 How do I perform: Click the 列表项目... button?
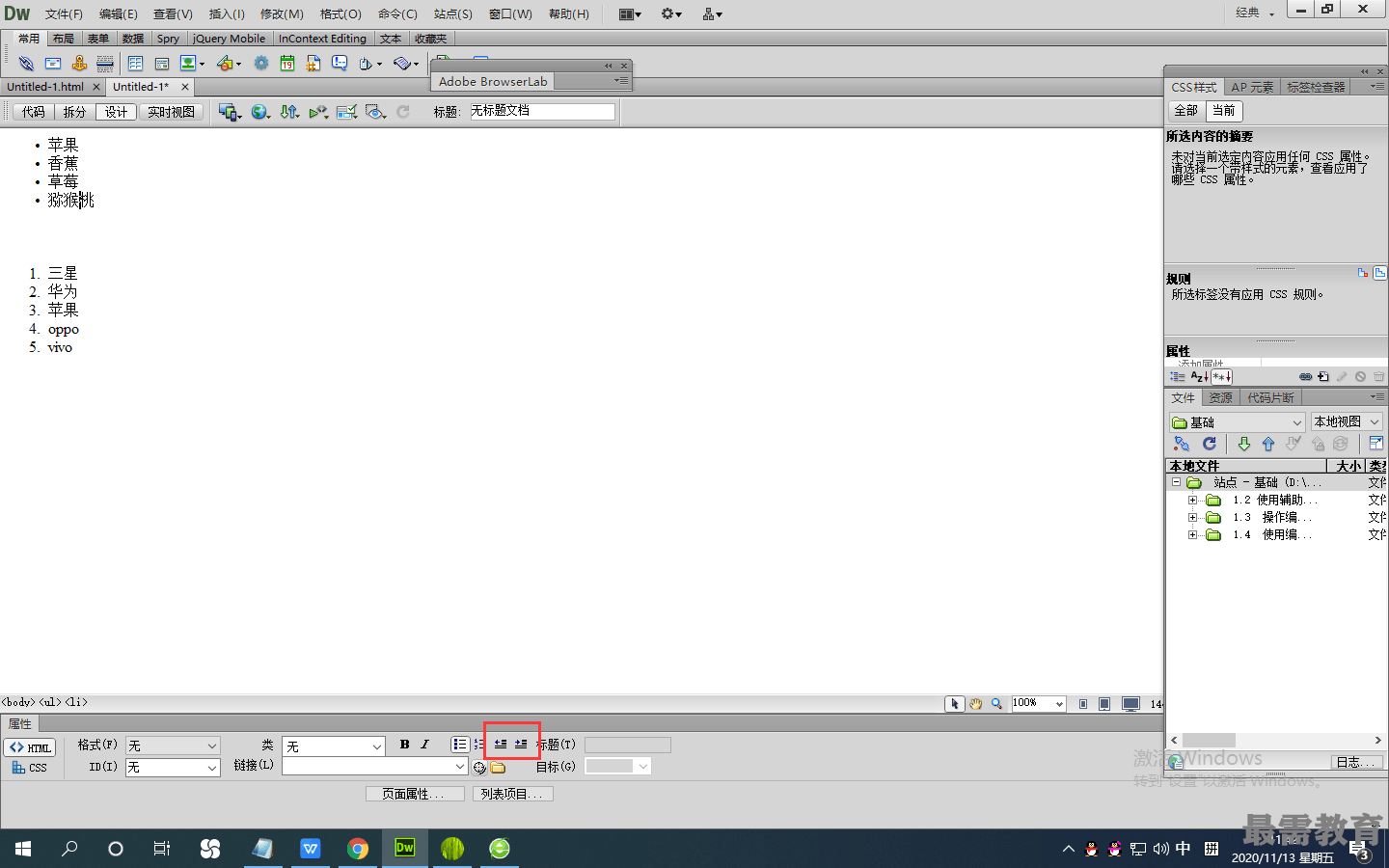click(x=512, y=794)
